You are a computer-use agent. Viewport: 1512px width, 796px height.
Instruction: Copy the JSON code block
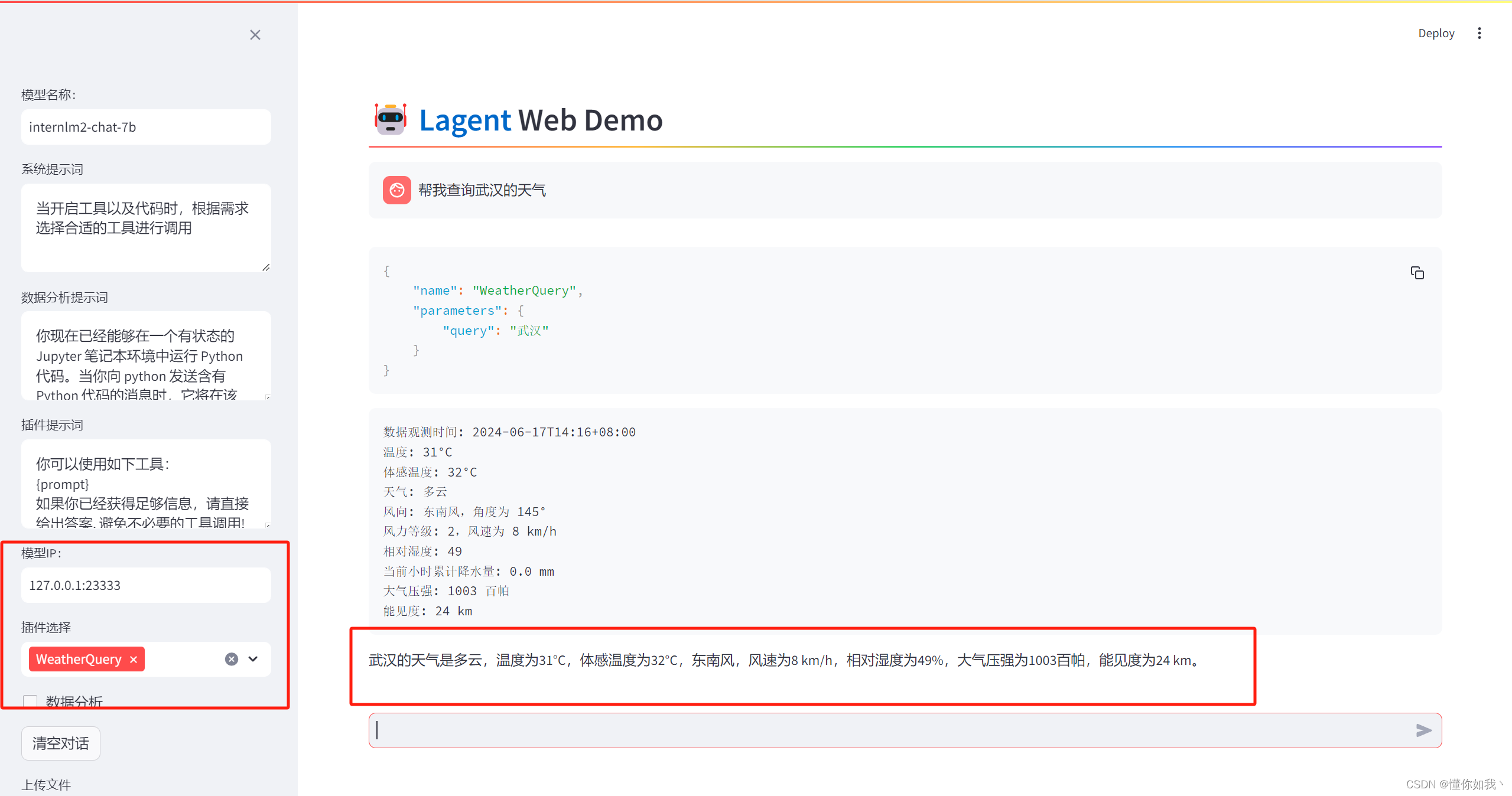tap(1417, 273)
